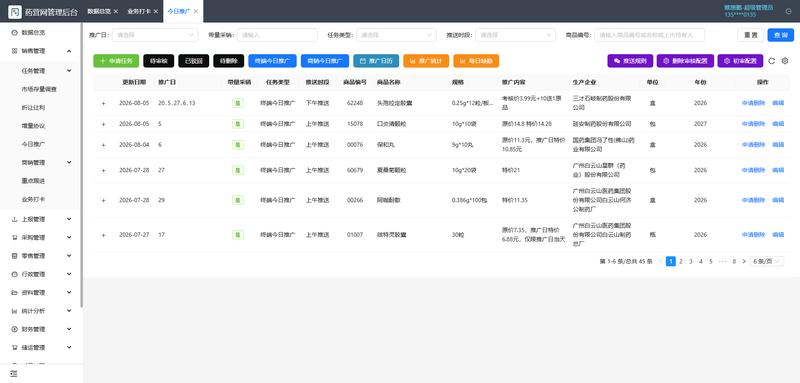Screen dimensions: 800x383
Task: Open the 推广日 date dropdown
Action: pos(155,35)
